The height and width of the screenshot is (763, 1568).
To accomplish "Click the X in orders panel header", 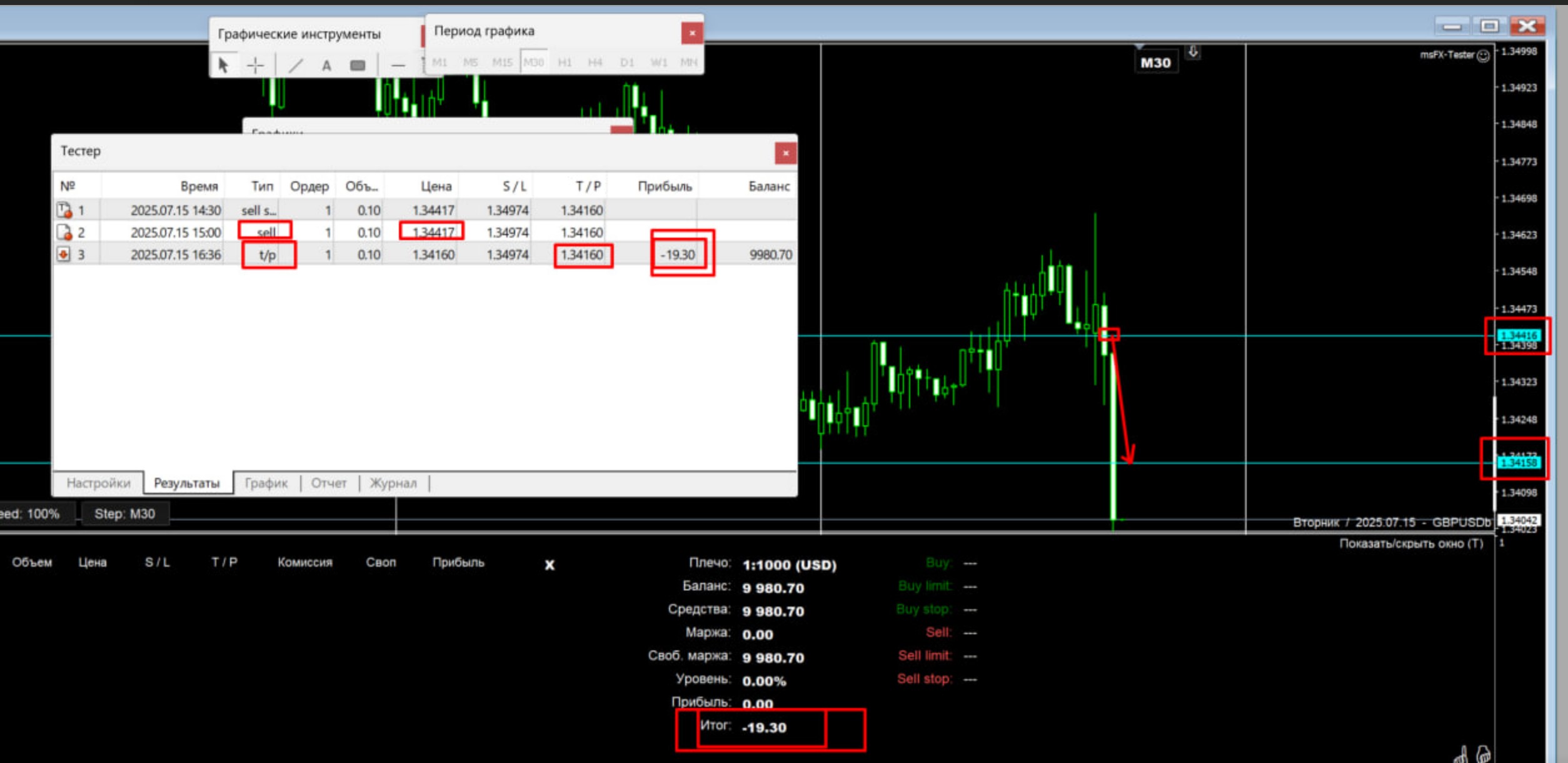I will [550, 565].
